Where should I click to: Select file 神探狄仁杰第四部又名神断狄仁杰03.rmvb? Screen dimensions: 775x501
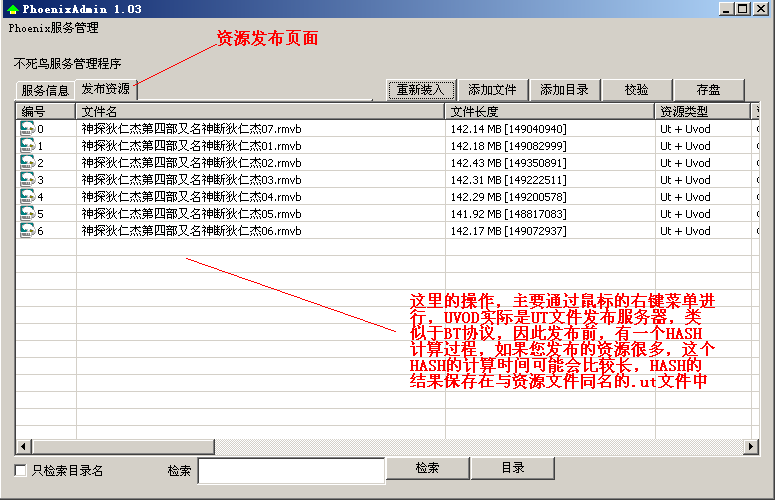click(191, 180)
